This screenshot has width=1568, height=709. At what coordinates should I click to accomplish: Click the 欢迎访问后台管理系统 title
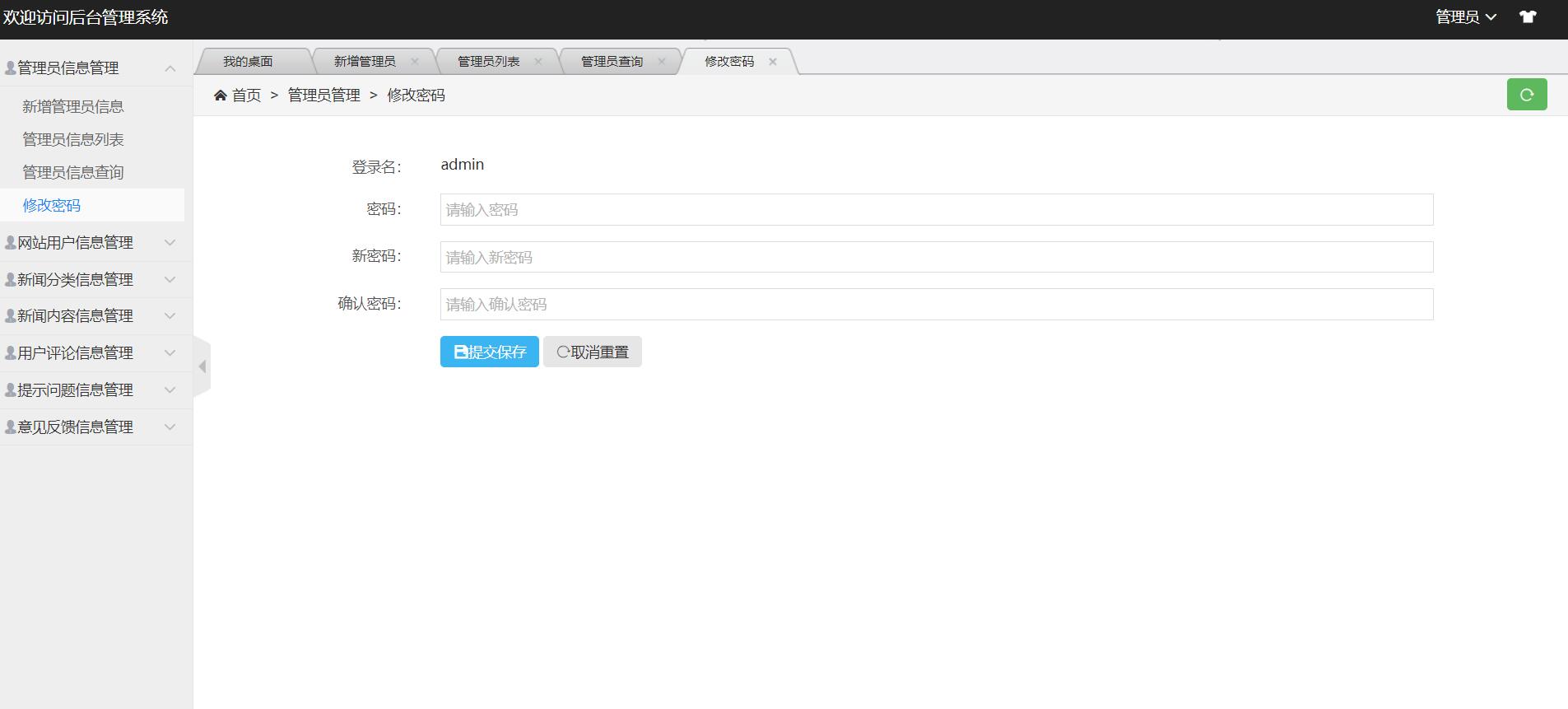(86, 17)
